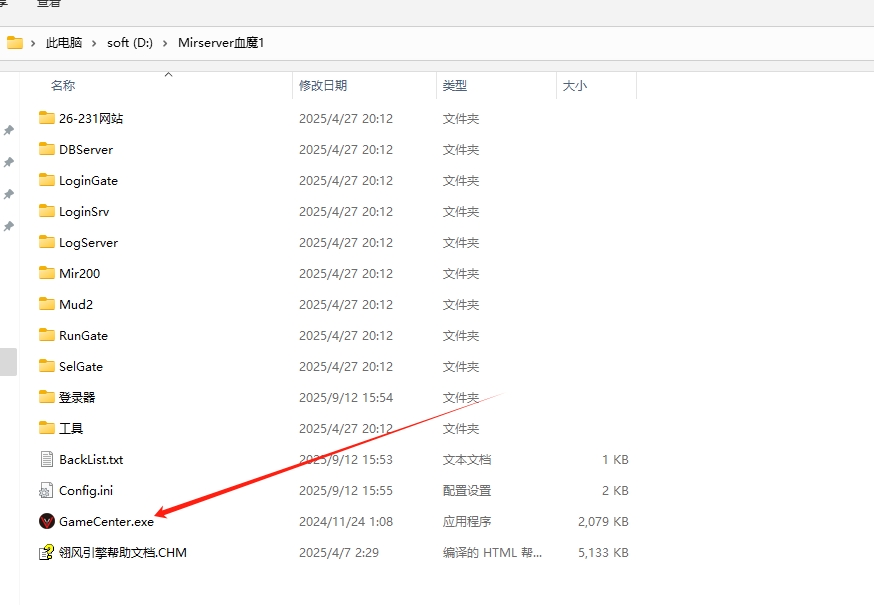Navigate to soft (D:) in breadcrumb
The width and height of the screenshot is (874, 605).
(131, 43)
